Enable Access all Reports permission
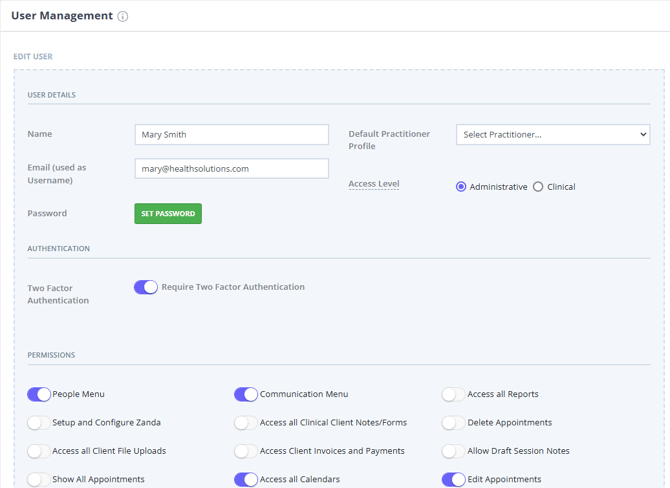Screen dimensions: 670x488 click(x=453, y=395)
